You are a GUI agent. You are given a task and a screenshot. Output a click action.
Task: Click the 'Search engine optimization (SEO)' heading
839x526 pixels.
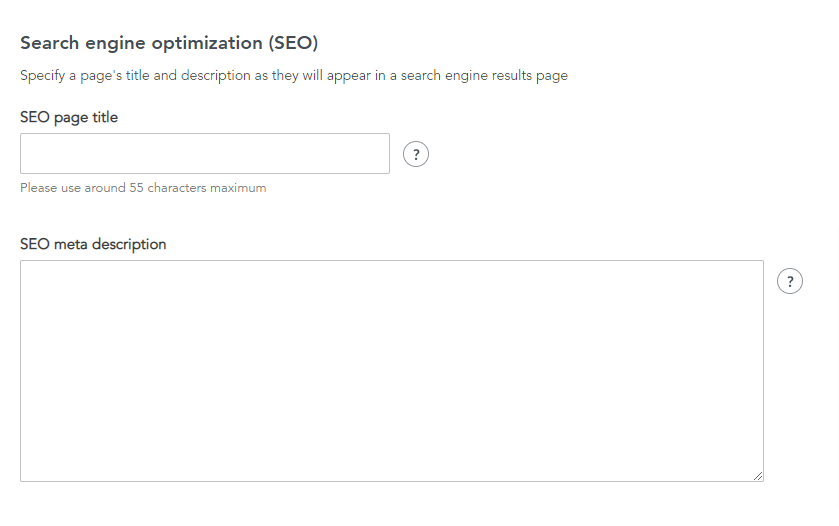[x=169, y=43]
